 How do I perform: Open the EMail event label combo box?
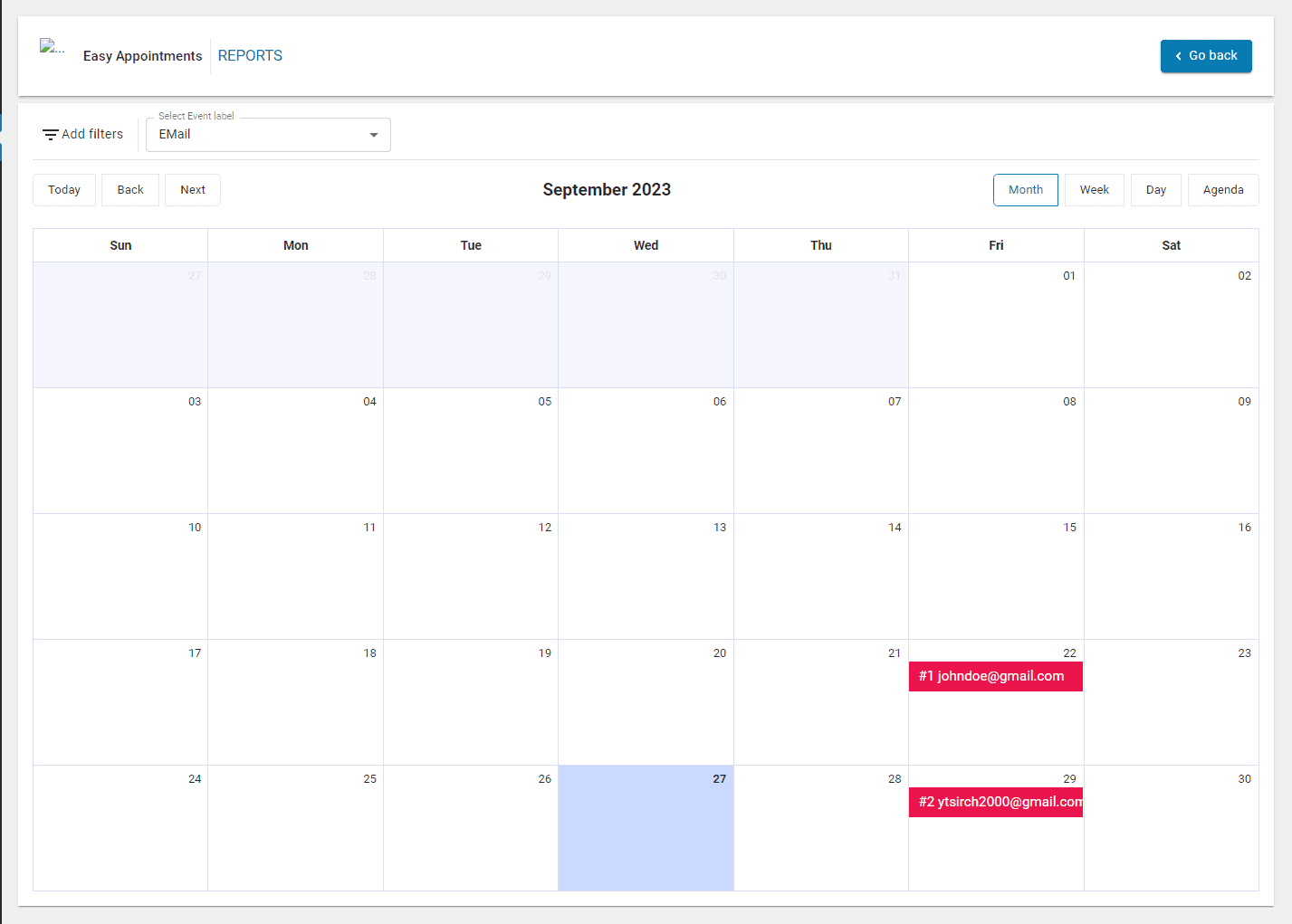point(258,135)
